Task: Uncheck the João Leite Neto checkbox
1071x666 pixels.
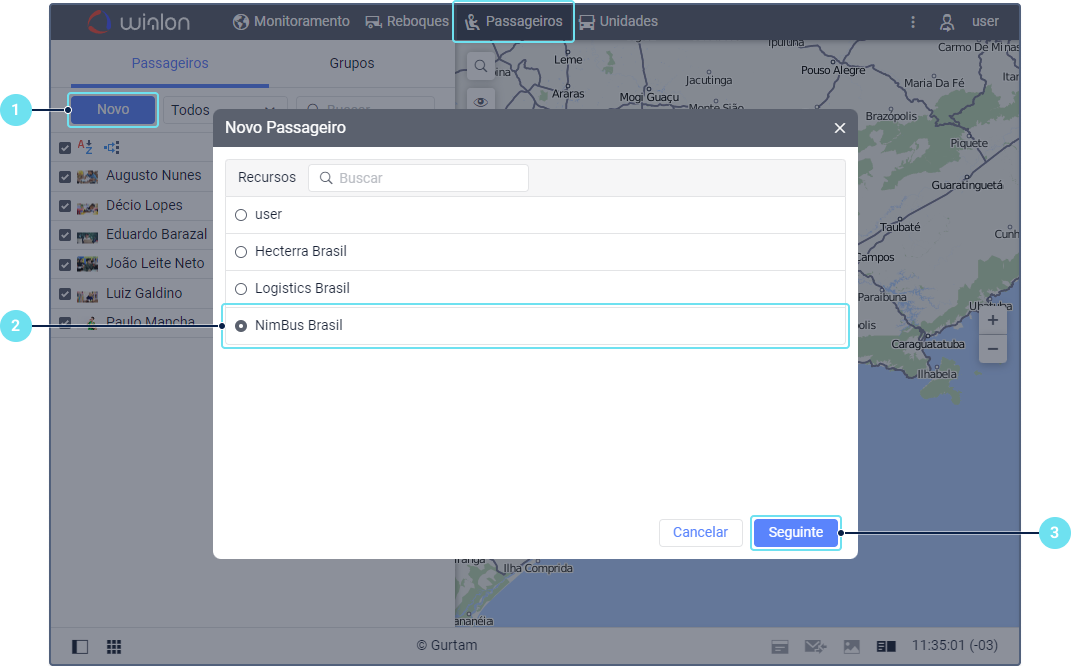Action: coord(65,264)
